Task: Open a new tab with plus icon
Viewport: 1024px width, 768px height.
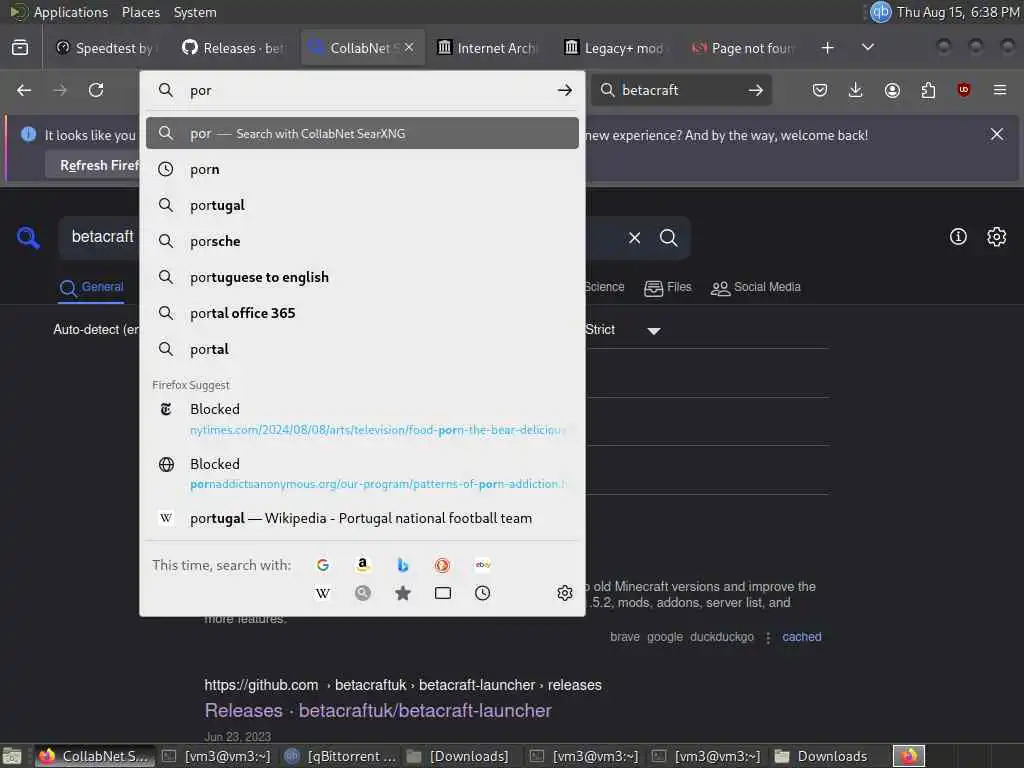Action: point(827,48)
